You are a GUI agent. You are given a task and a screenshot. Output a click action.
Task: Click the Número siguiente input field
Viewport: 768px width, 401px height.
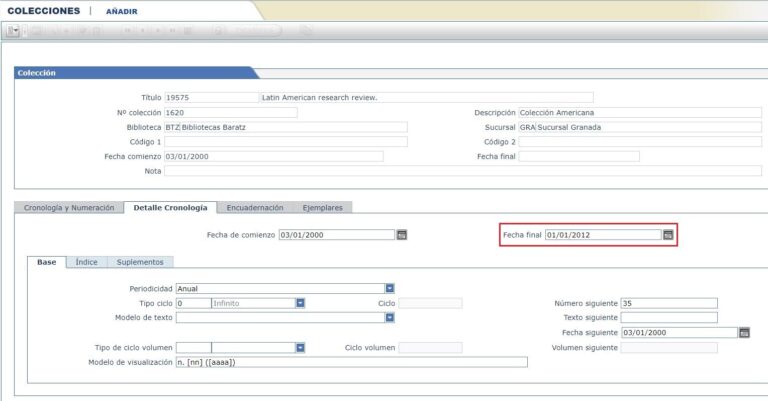668,303
